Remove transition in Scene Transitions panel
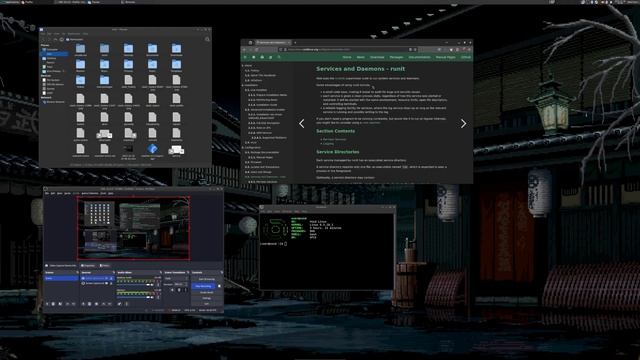This screenshot has height=360, width=640. (x=179, y=290)
